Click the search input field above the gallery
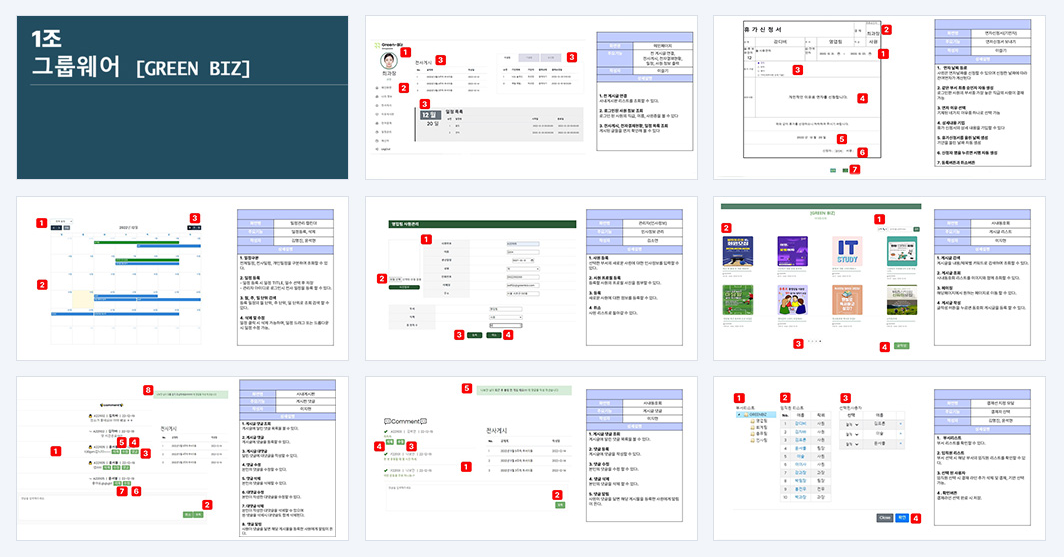Screen dimensions: 1064x557 900,230
